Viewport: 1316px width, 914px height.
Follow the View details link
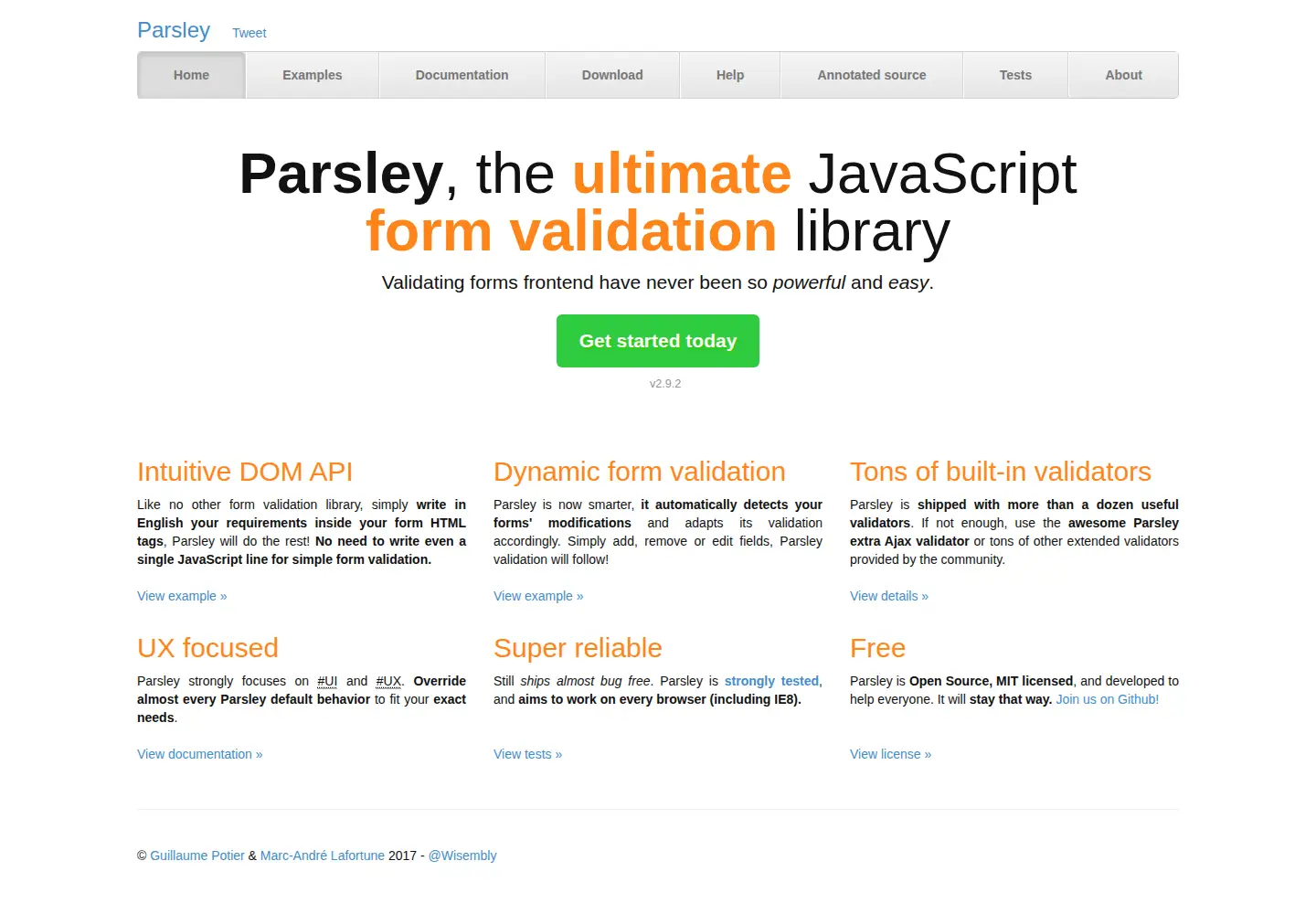pyautogui.click(x=889, y=596)
